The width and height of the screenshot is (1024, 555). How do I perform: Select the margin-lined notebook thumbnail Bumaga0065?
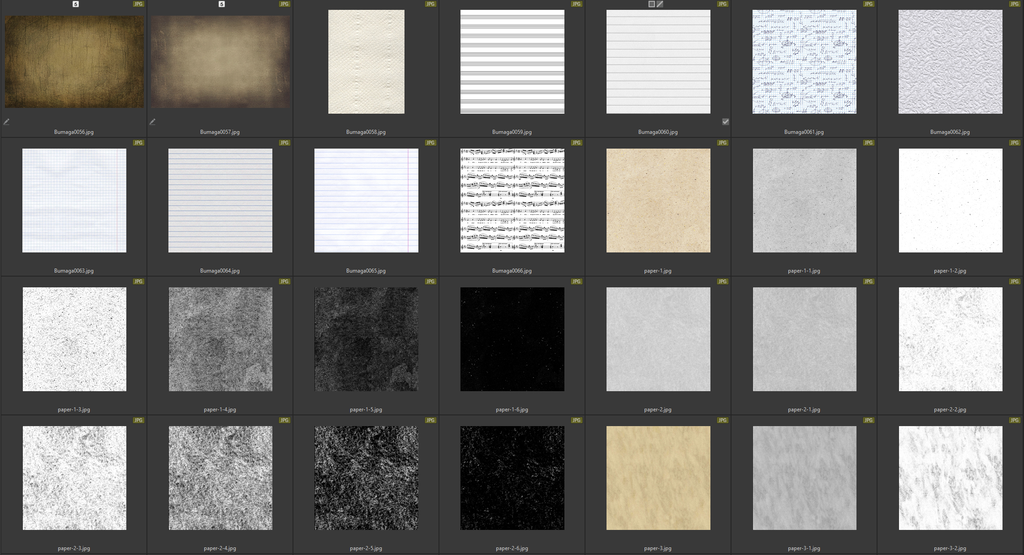coord(366,200)
